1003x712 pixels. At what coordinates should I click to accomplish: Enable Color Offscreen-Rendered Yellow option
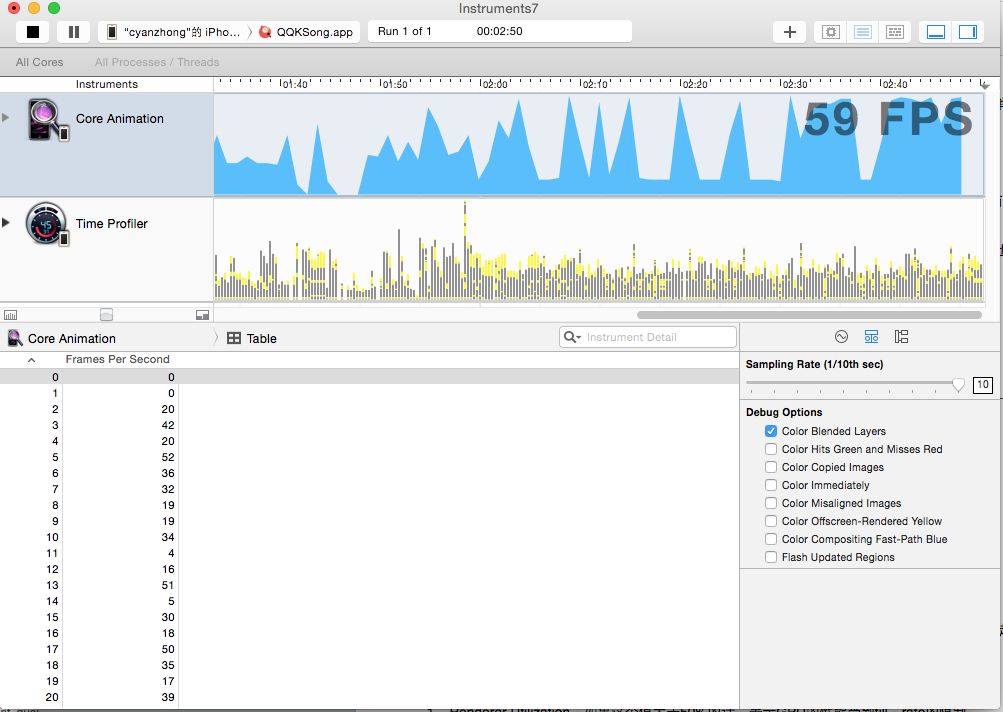771,521
